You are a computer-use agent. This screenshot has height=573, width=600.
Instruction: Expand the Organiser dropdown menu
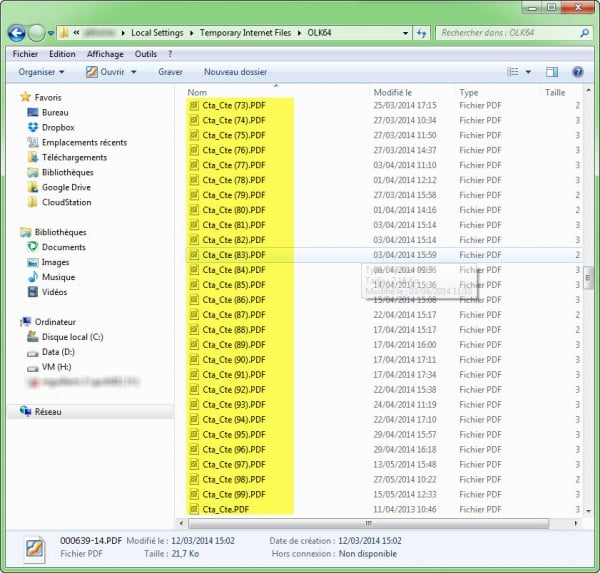point(41,72)
